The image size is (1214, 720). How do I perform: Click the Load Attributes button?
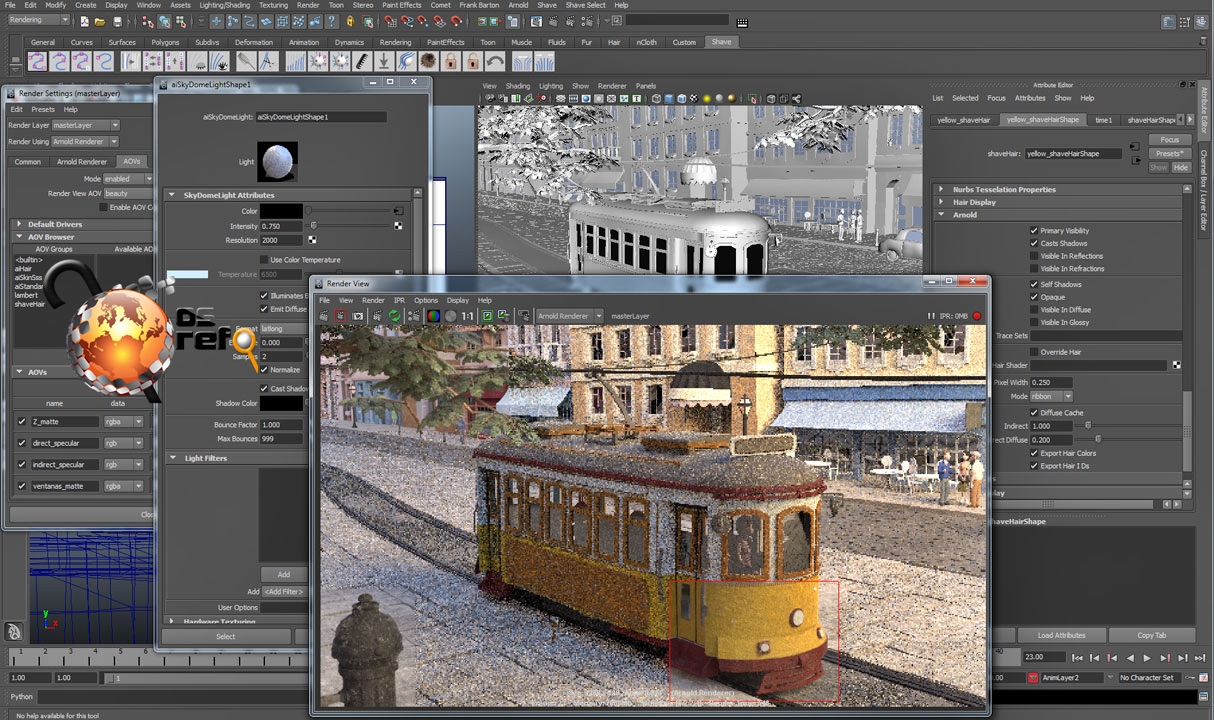(x=1061, y=635)
